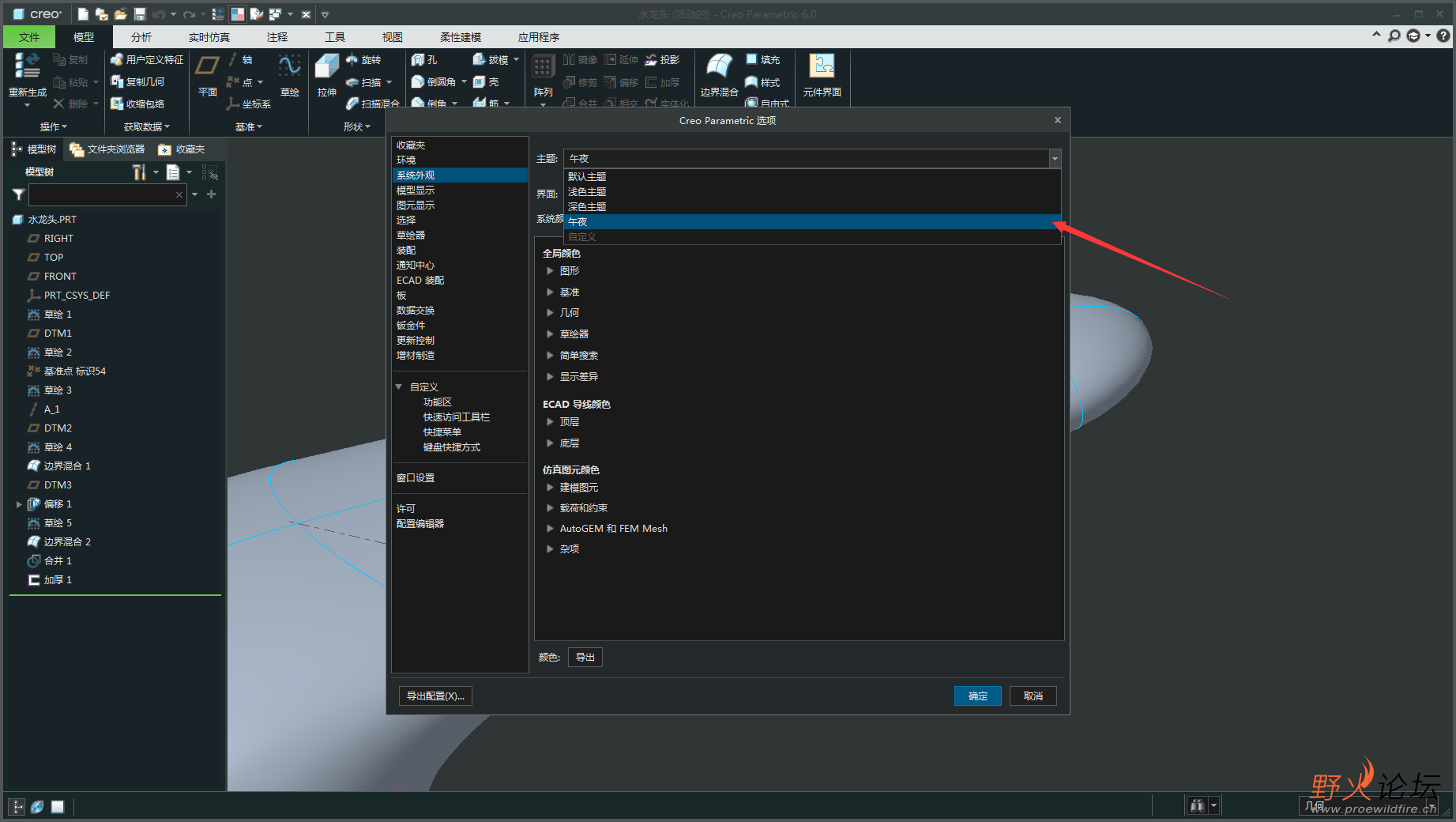Open the Component Interface (元件界面) tool
The height and width of the screenshot is (822, 1456).
pos(822,76)
